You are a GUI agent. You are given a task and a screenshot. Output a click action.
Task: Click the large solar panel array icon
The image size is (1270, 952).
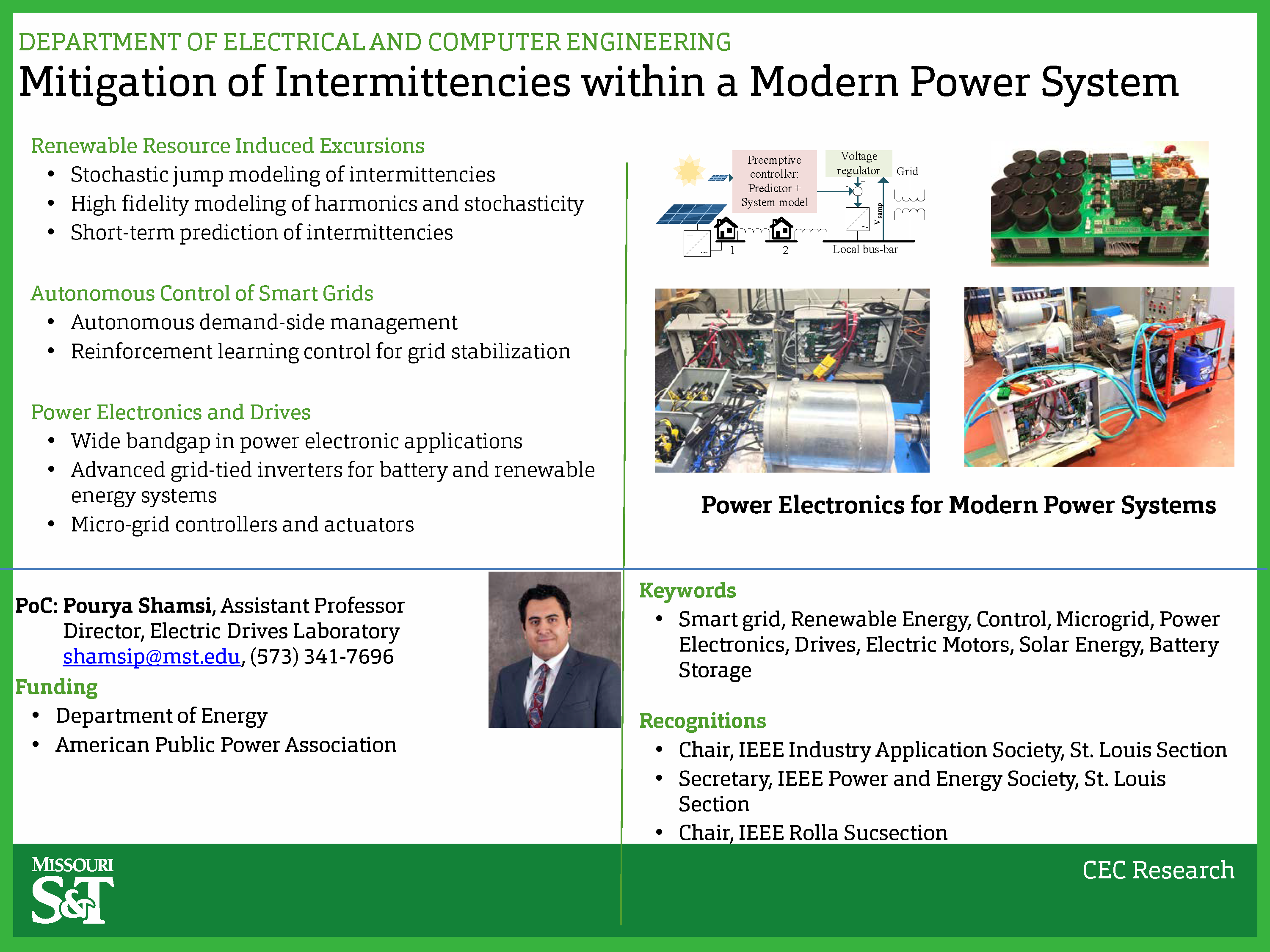coord(691,214)
